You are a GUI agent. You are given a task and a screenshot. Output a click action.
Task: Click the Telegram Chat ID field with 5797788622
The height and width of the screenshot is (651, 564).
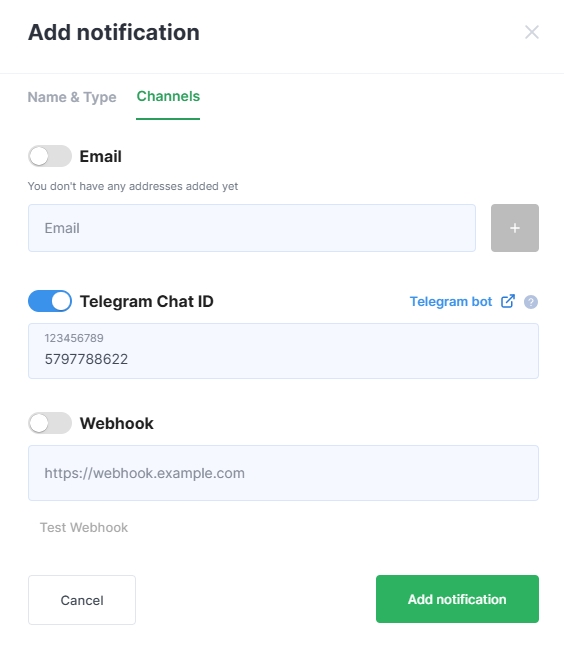[283, 351]
